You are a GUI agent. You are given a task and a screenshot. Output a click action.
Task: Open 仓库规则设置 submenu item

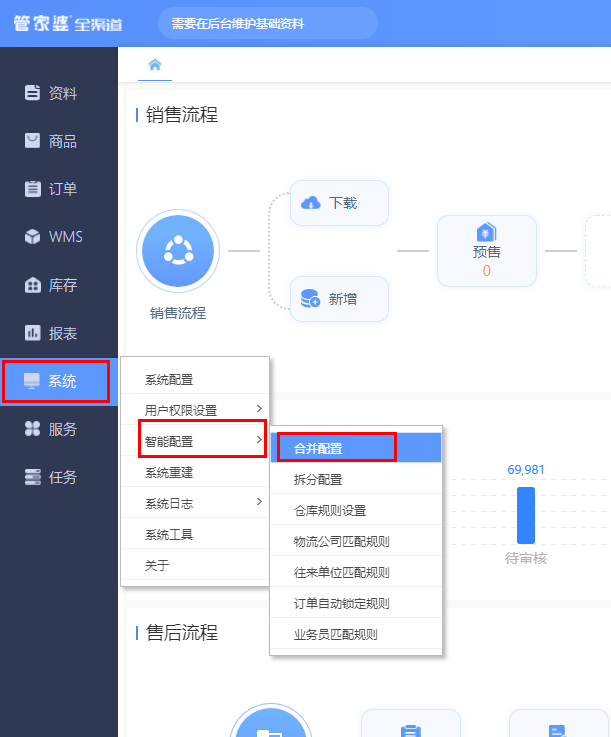(356, 510)
